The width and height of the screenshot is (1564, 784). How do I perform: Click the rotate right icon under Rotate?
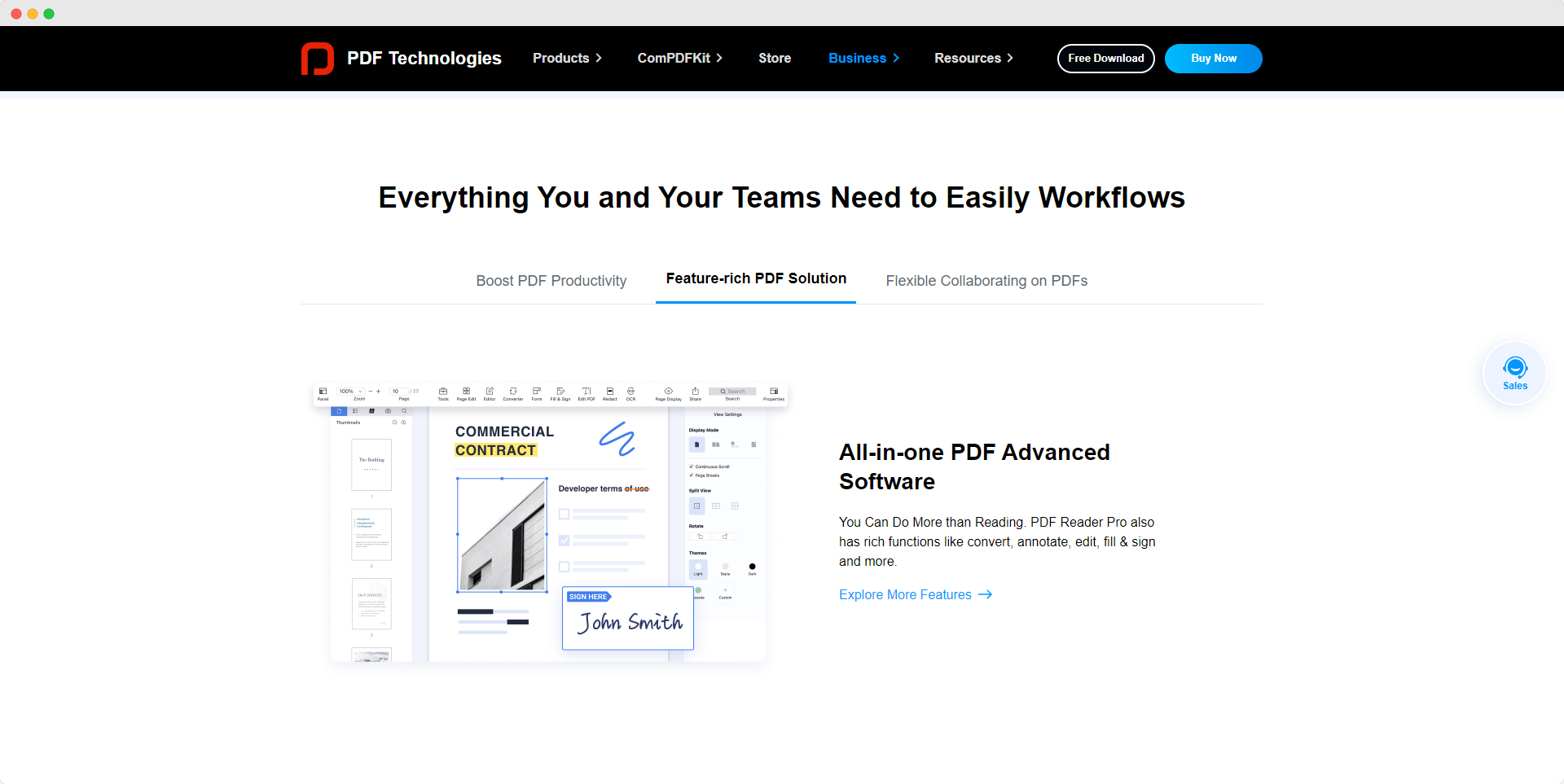725,537
